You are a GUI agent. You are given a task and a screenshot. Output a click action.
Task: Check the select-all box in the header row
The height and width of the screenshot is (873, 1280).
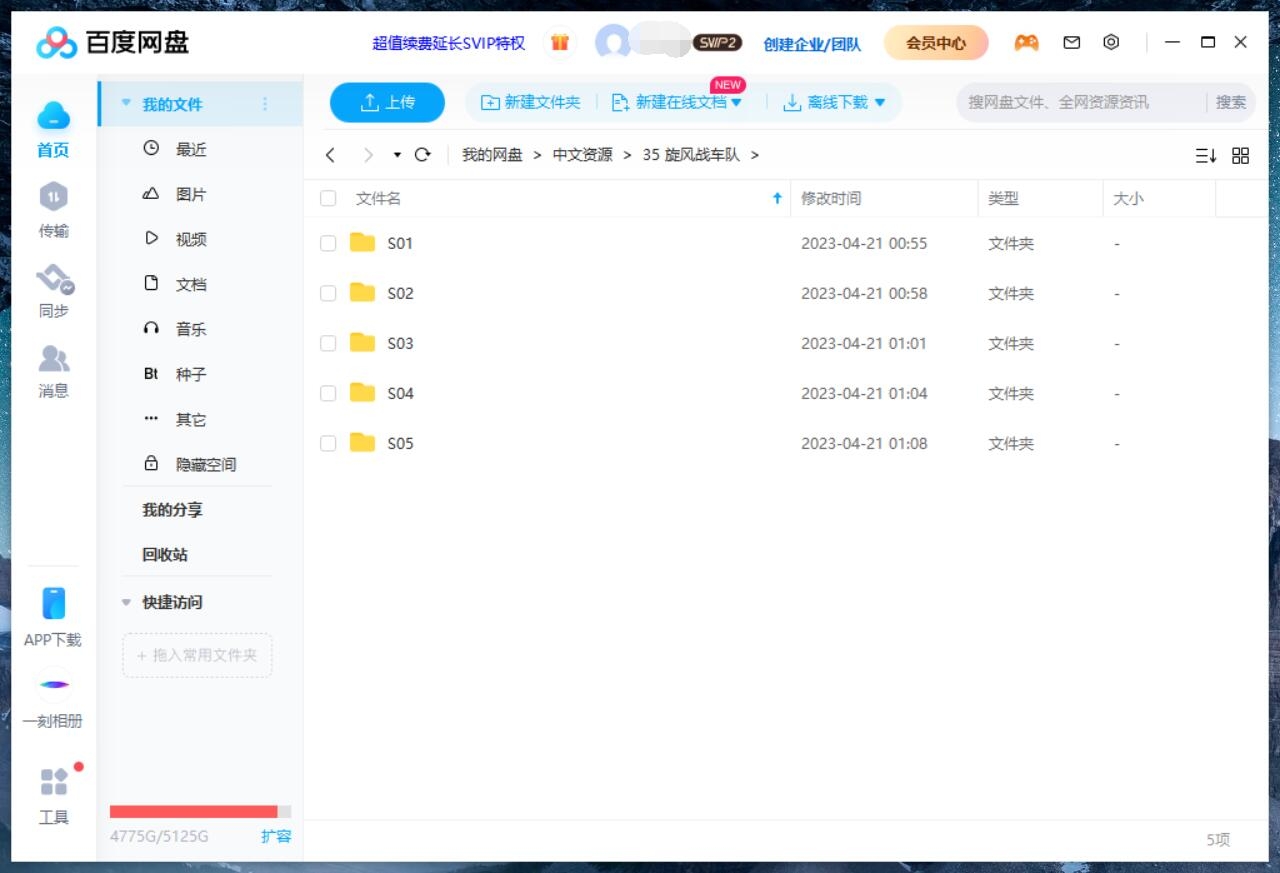(x=328, y=198)
